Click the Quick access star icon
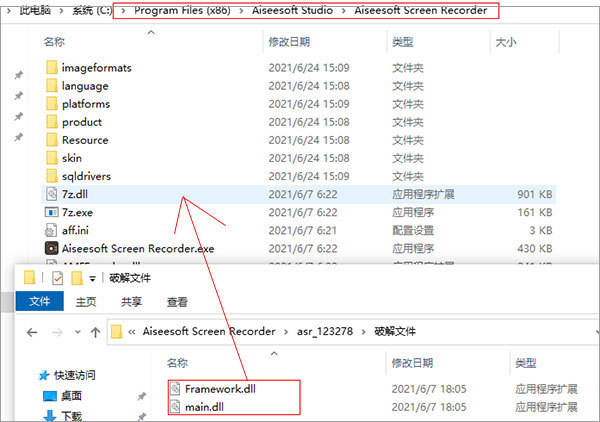 [44, 375]
